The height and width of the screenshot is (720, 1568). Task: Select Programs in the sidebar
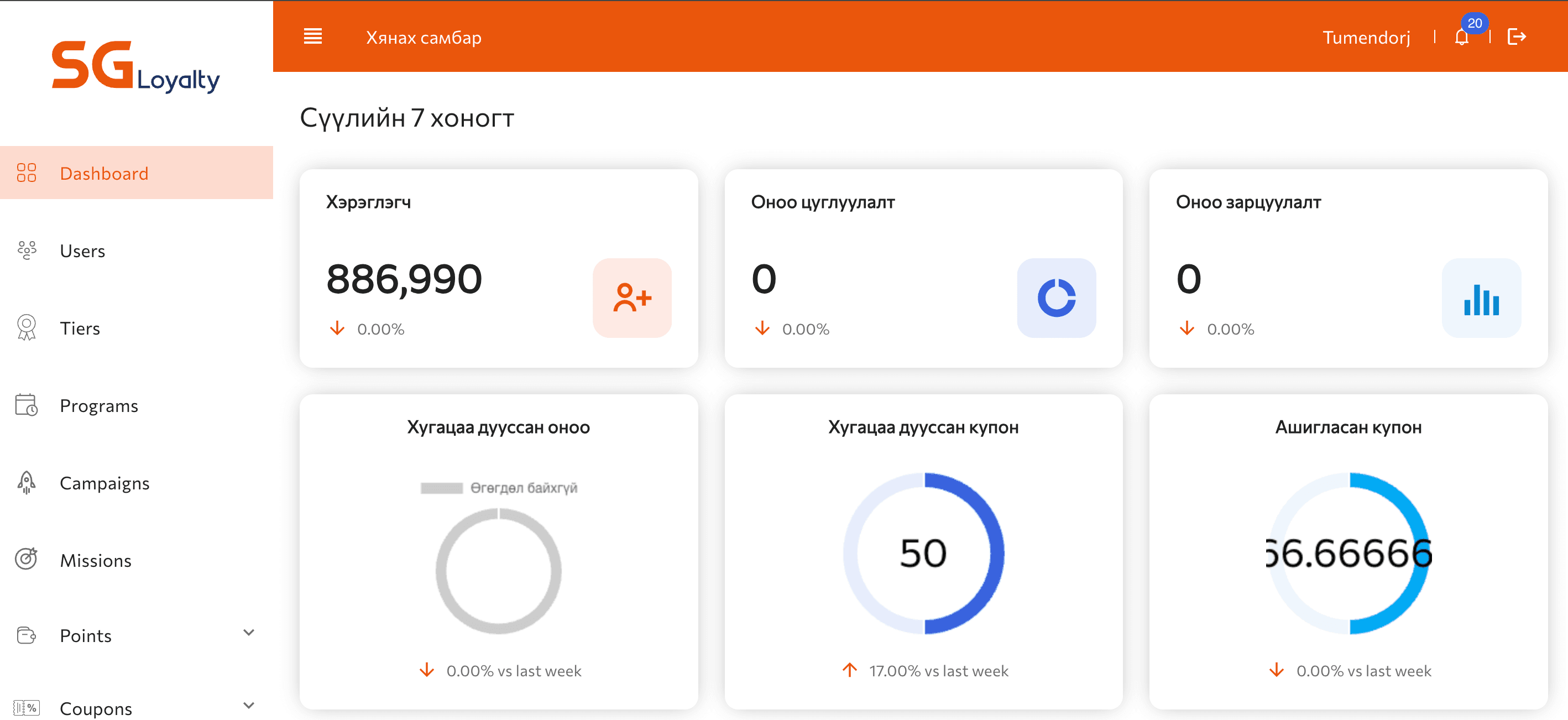click(x=137, y=405)
